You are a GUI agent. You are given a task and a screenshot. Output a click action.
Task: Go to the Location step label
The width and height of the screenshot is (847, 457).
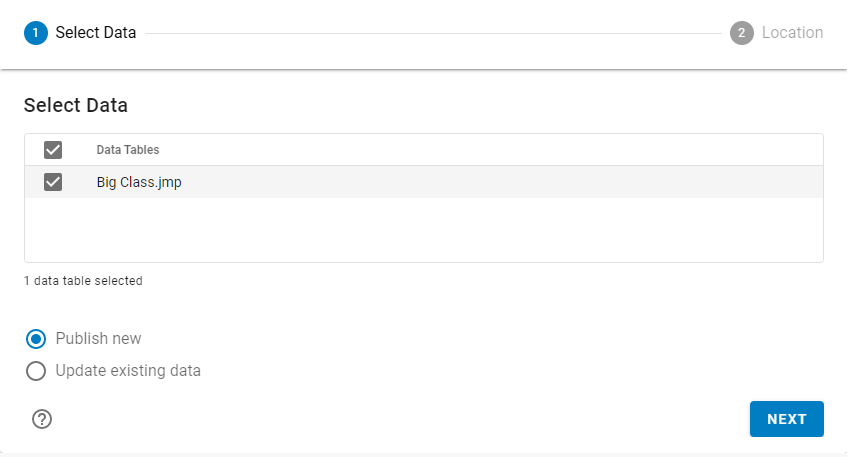(x=792, y=33)
